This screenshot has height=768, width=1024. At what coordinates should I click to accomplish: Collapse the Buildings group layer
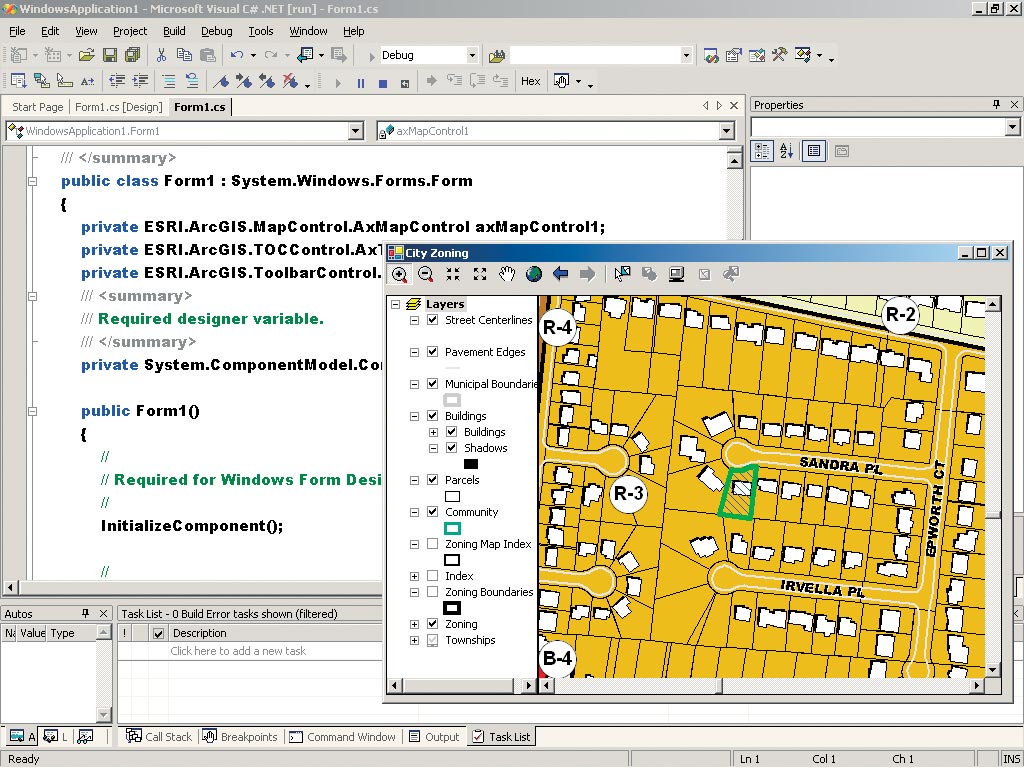coord(415,416)
